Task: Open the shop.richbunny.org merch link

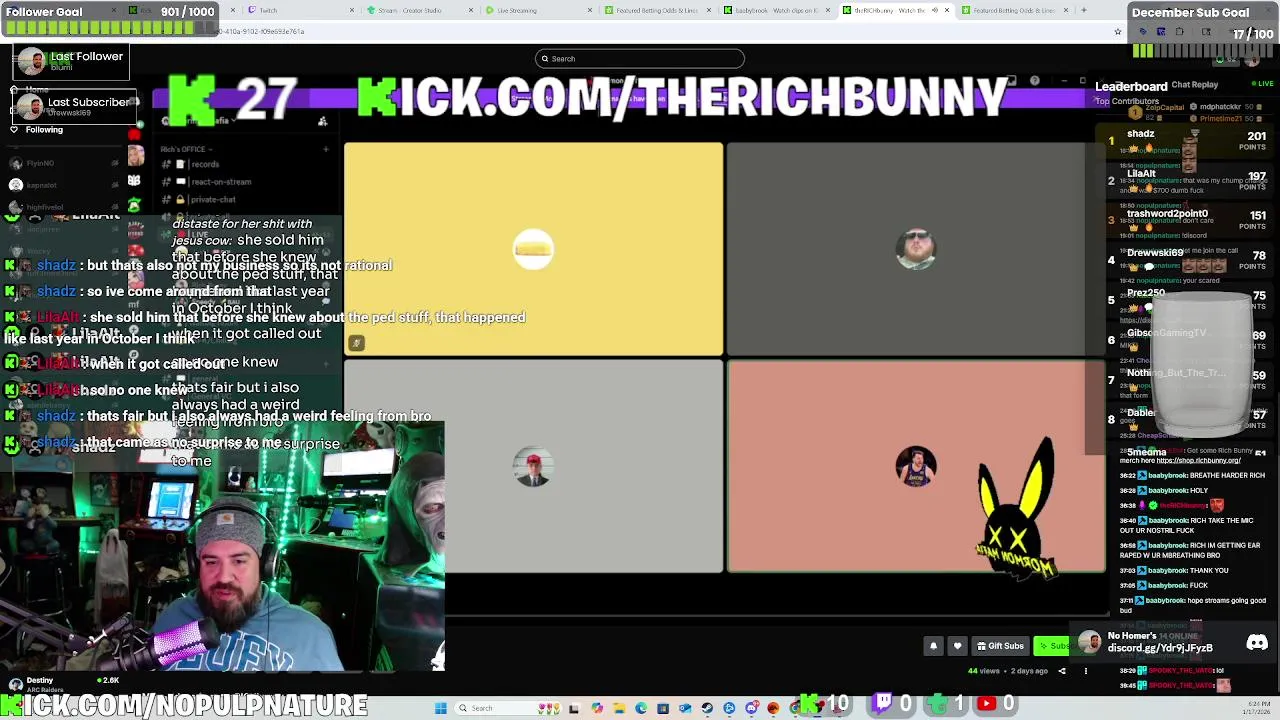Action: 1198,460
